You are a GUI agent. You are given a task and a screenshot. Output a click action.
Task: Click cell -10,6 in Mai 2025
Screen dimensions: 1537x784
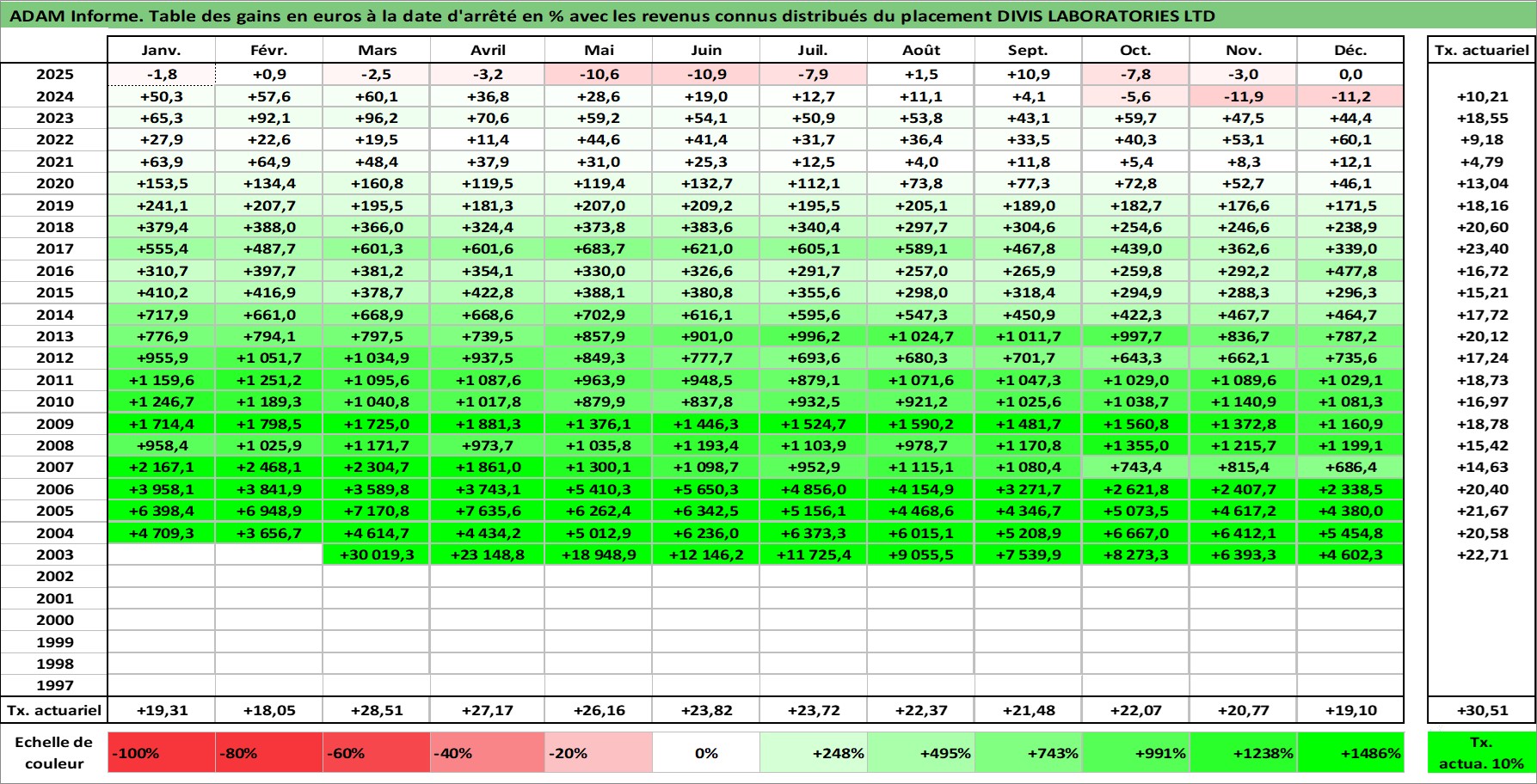599,75
